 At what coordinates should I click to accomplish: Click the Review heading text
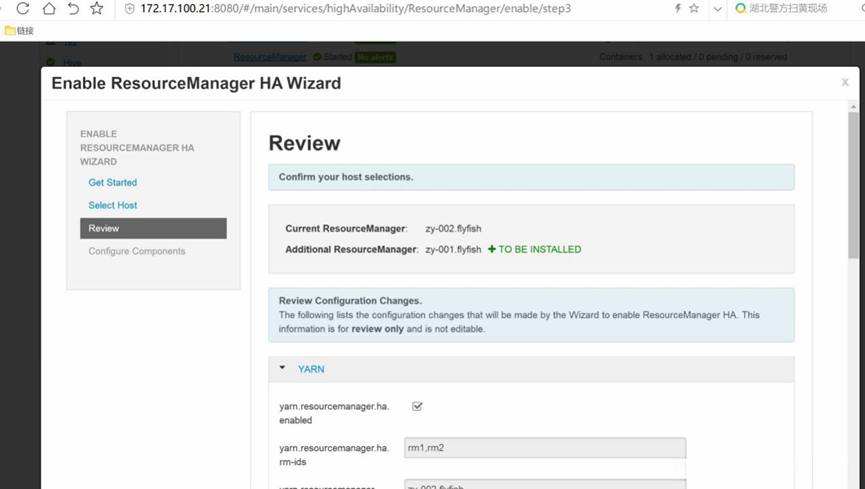point(305,143)
